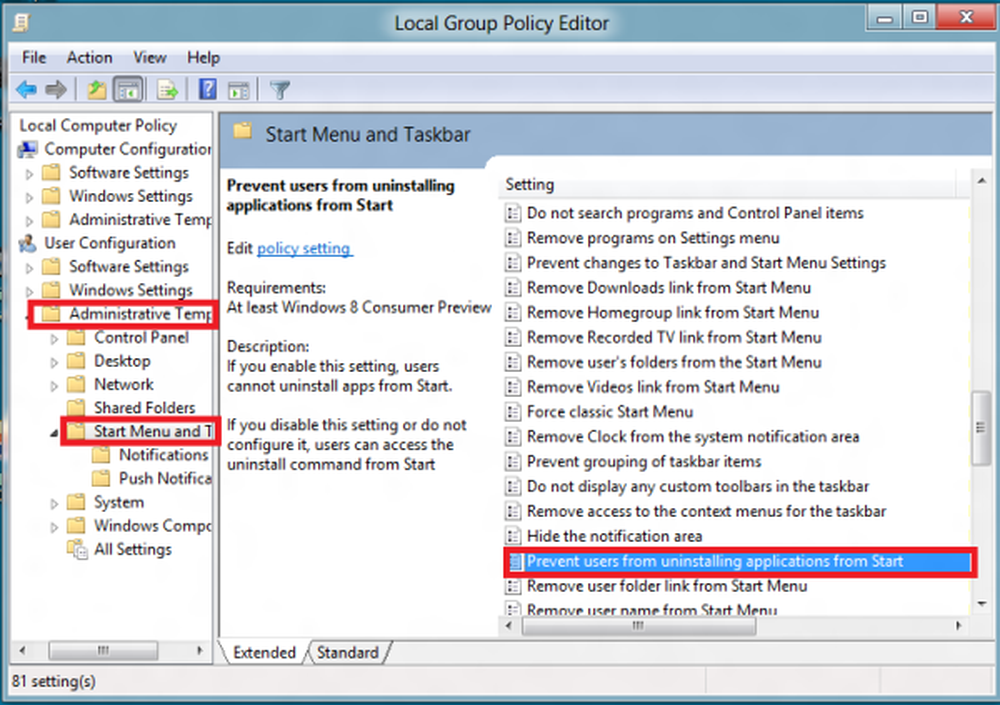Expand the Control Panel tree node
1000x705 pixels.
coord(54,339)
